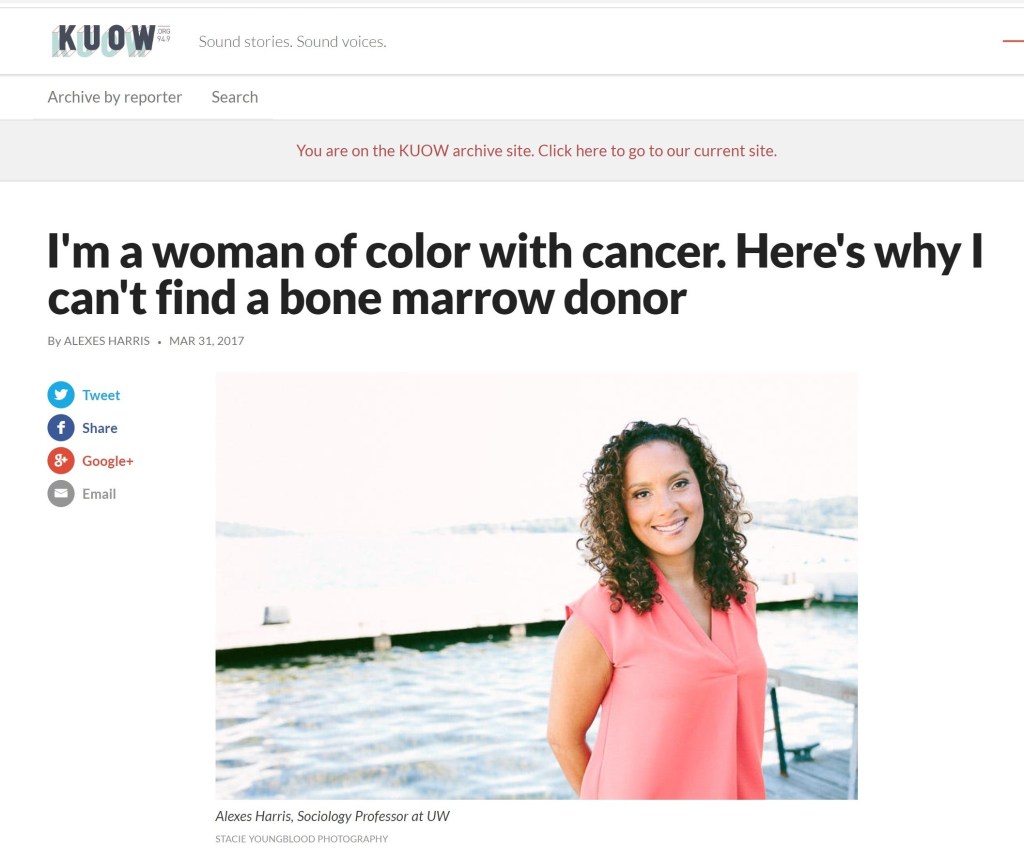Screen dimensions: 1024x868
Task: Click the Twitter bird icon
Action: point(61,394)
